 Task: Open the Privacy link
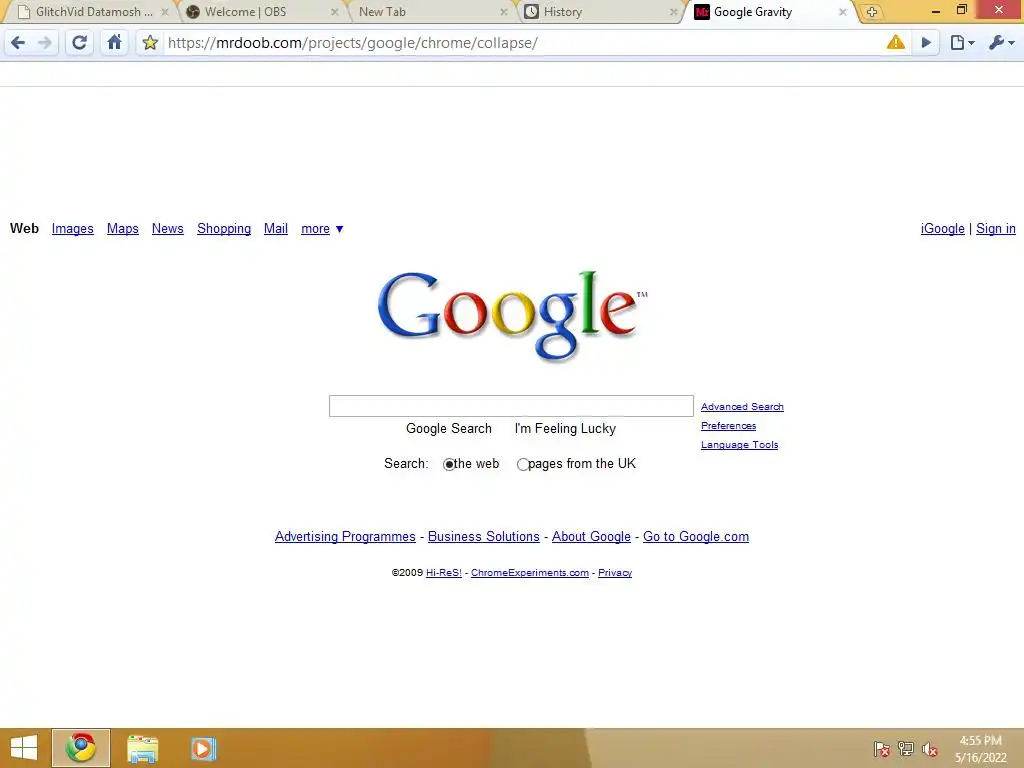[x=615, y=573]
